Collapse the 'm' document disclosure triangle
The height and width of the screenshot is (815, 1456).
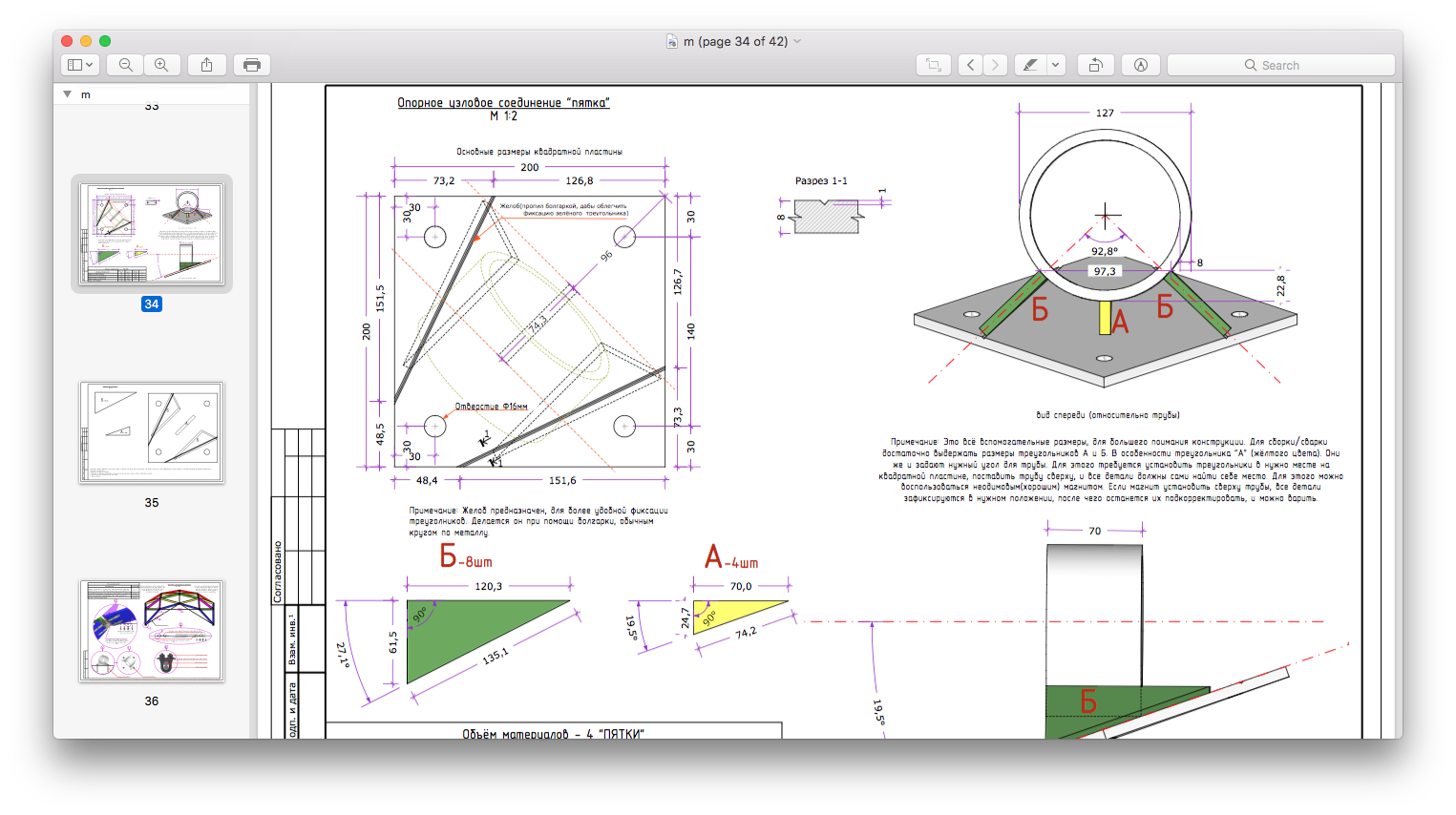(x=67, y=94)
